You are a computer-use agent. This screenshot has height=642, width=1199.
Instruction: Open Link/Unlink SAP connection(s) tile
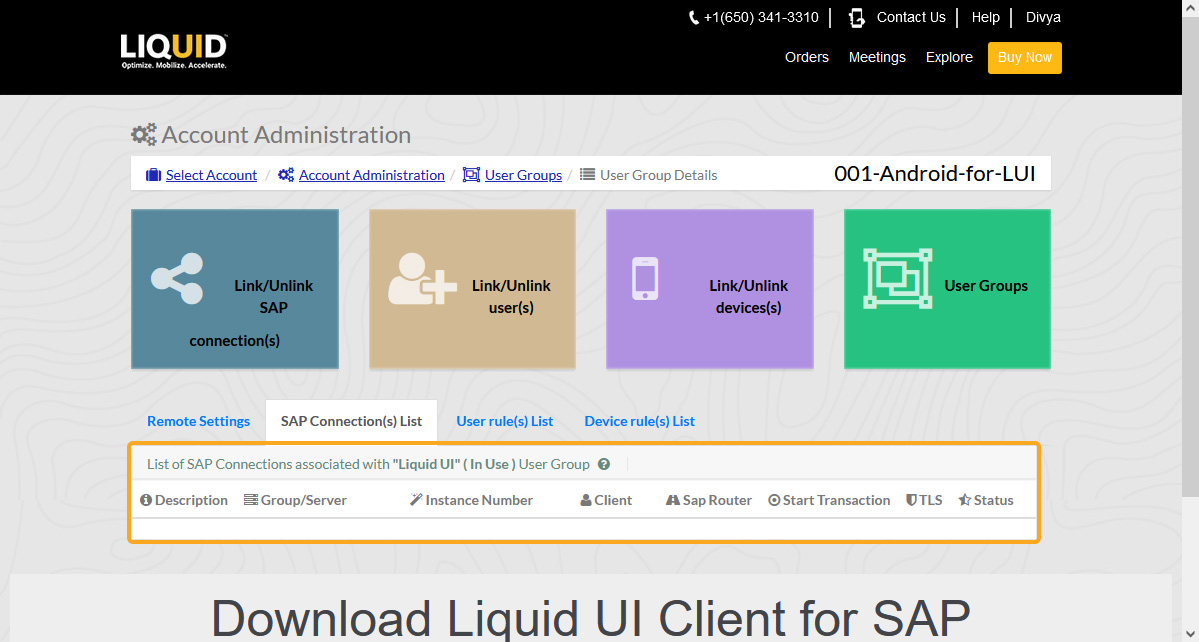tap(235, 289)
